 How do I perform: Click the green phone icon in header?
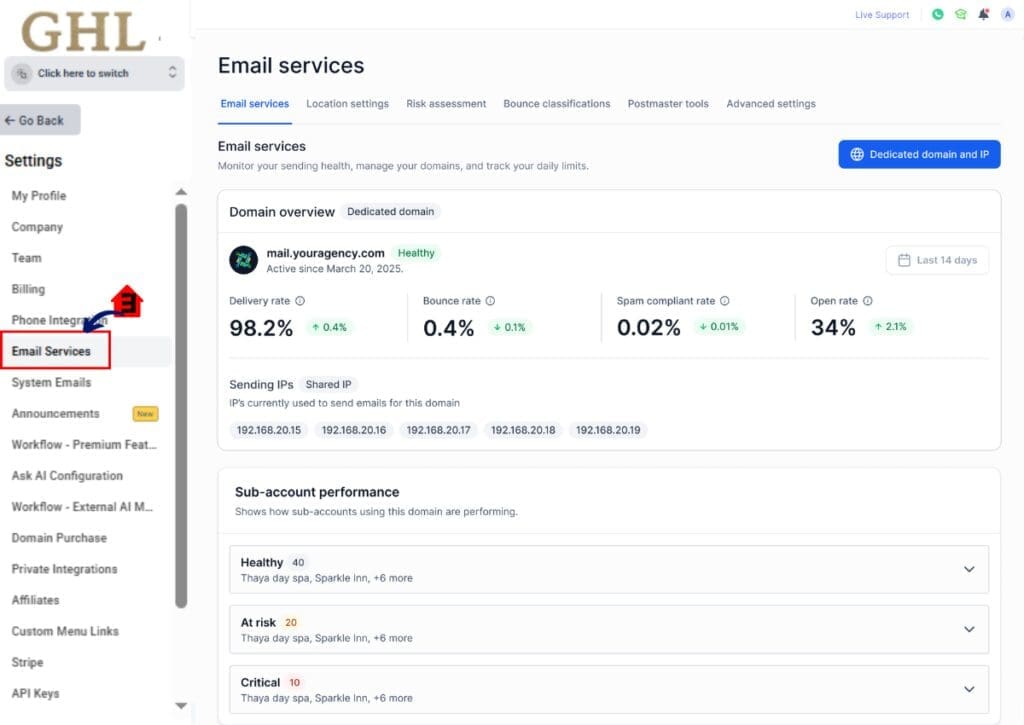pos(937,14)
